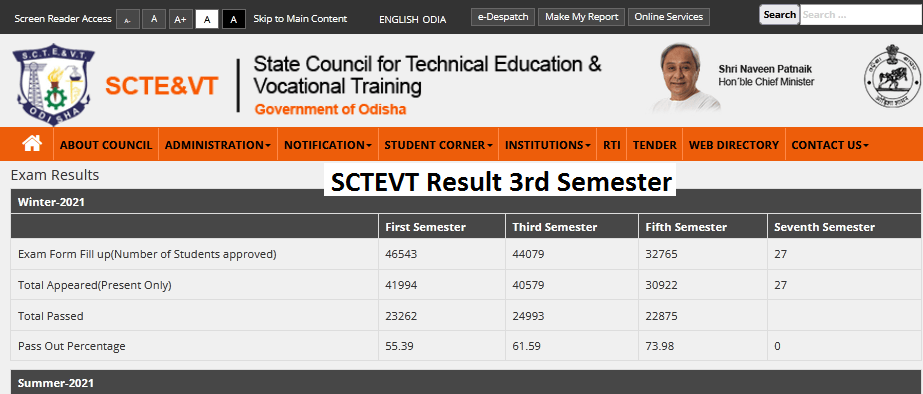Expand the CONTACT US dropdown menu
The height and width of the screenshot is (394, 923).
[830, 145]
